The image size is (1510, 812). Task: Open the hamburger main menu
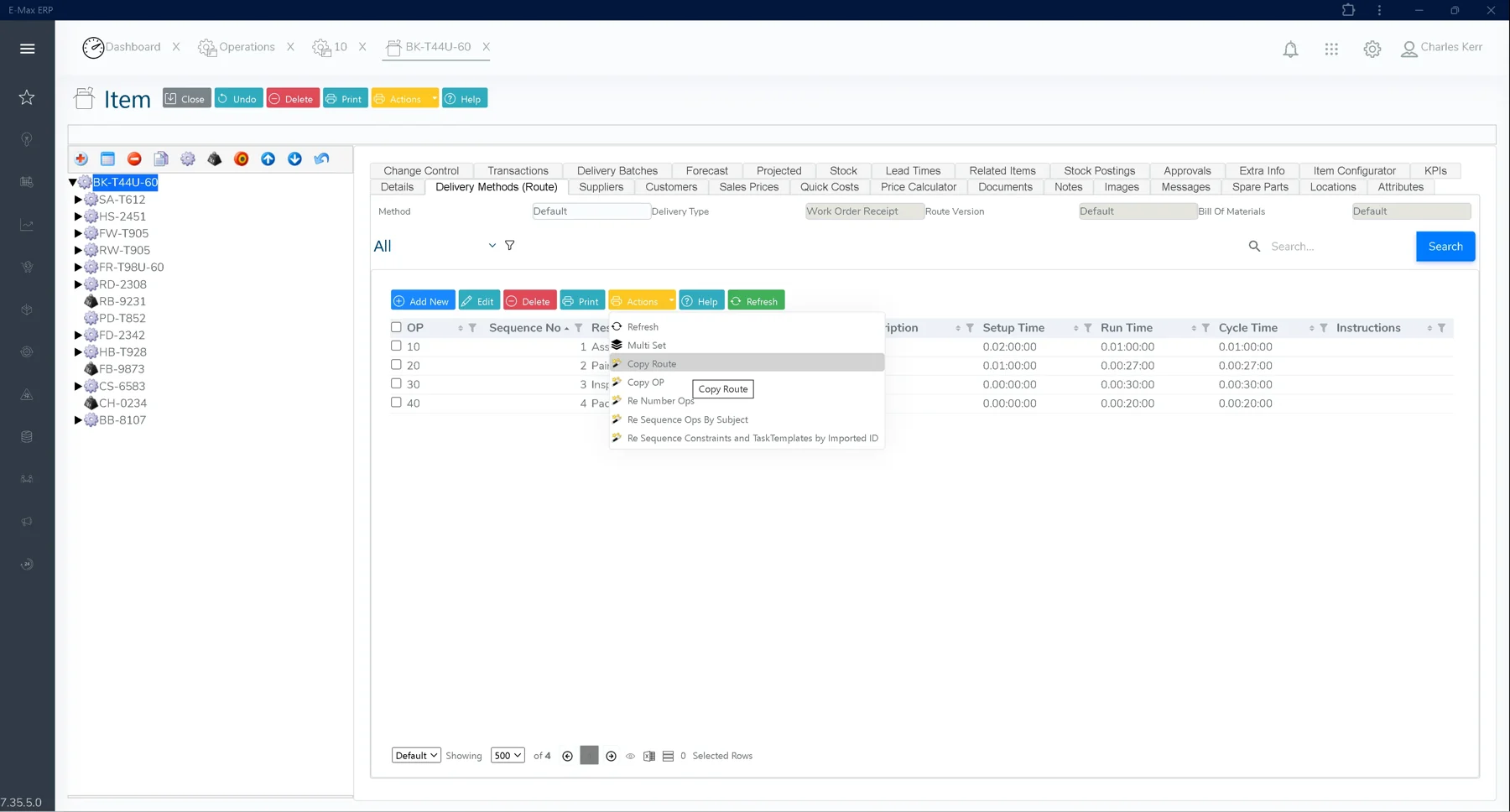click(x=28, y=49)
